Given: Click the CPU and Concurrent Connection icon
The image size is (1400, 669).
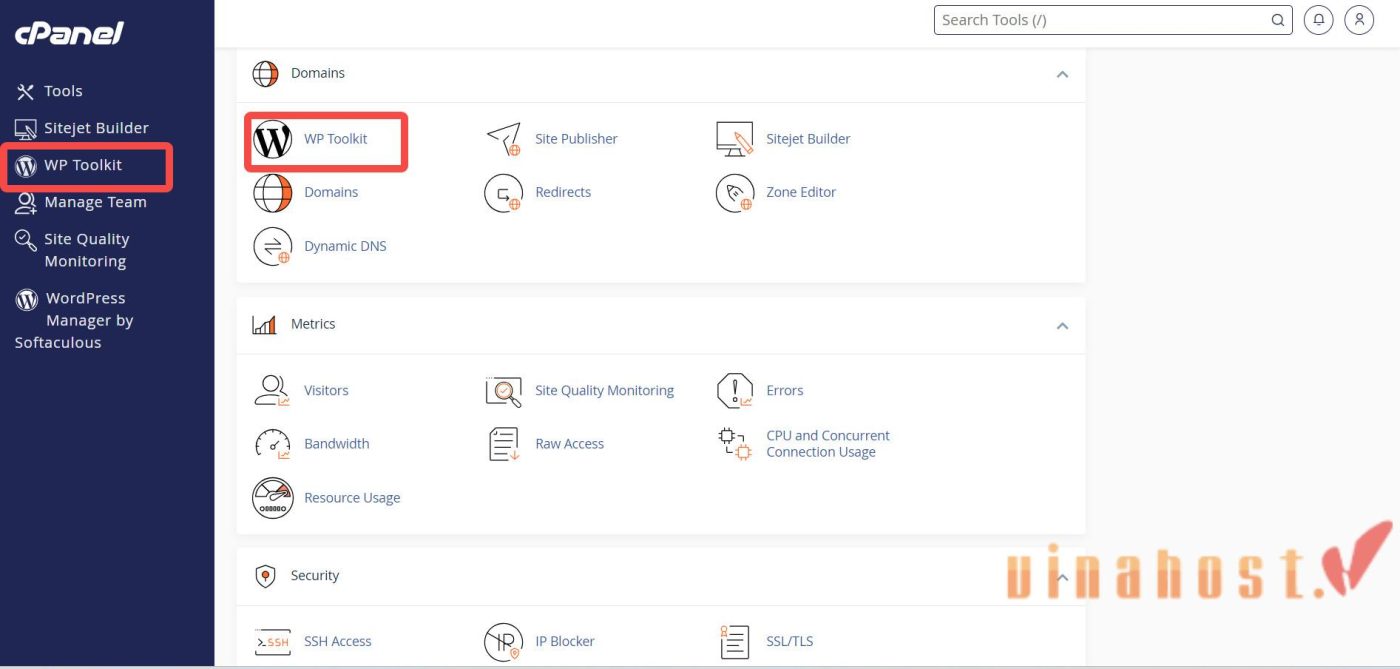Looking at the screenshot, I should click(734, 444).
